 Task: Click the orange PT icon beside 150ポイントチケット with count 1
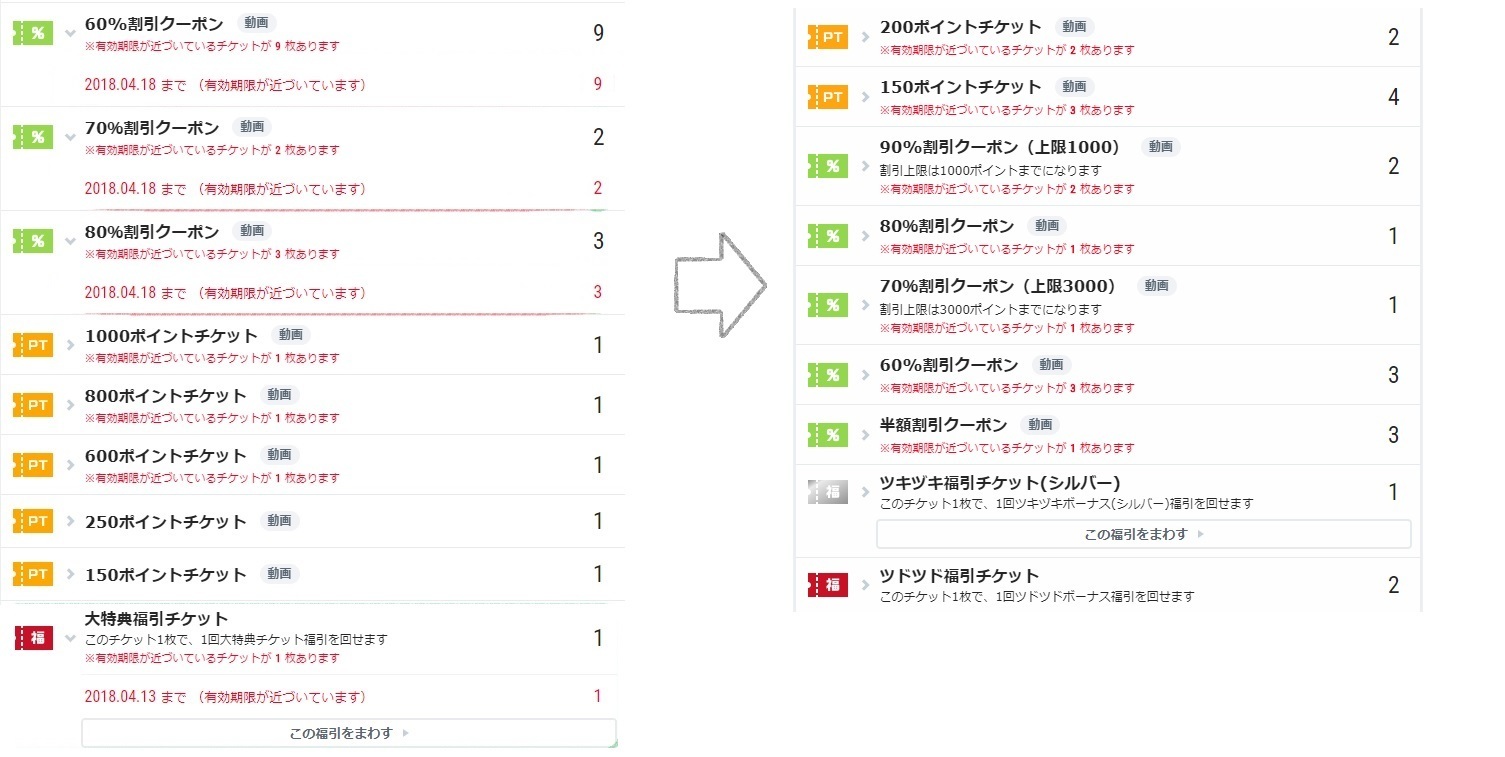click(32, 574)
